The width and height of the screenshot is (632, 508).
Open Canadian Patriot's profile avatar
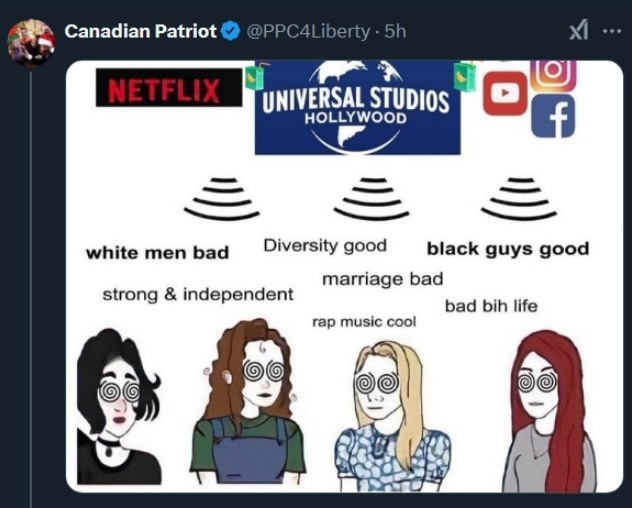point(31,42)
